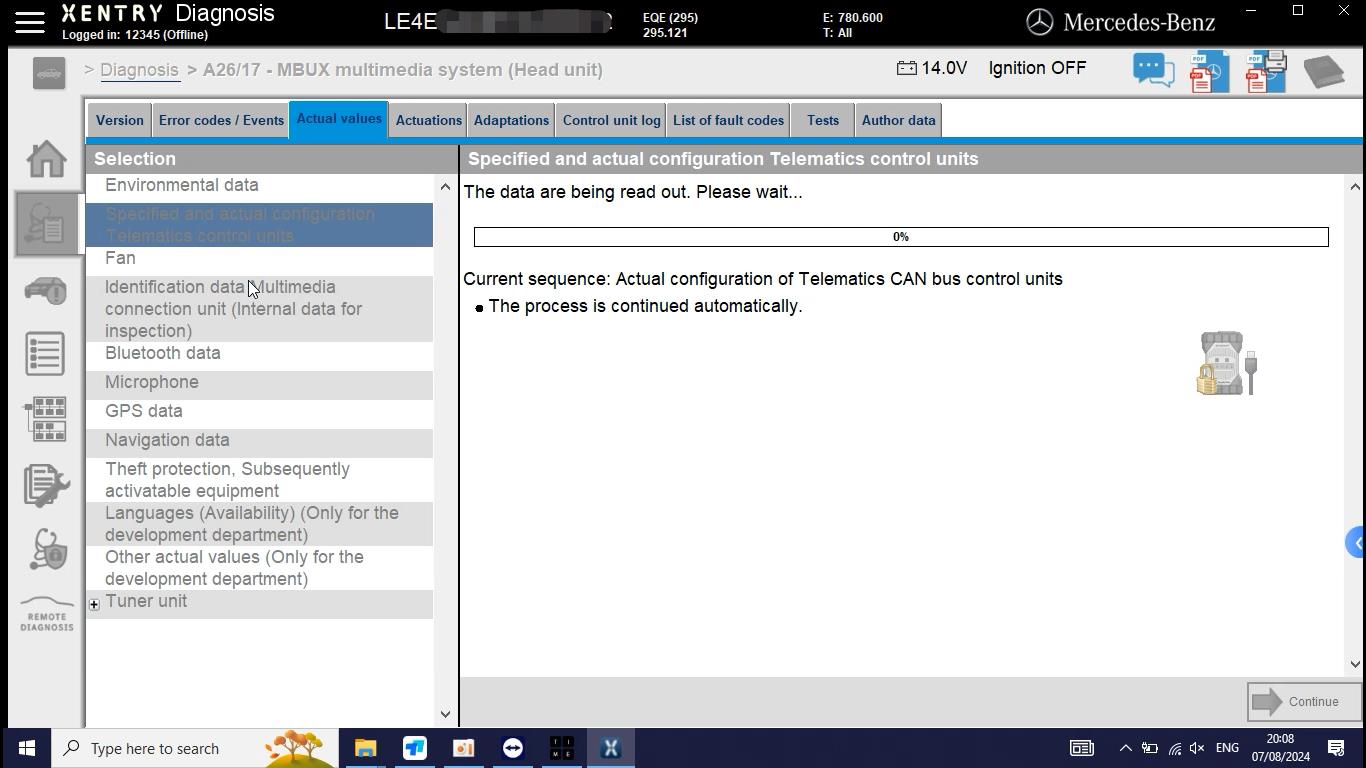Select Other actual values item
The height and width of the screenshot is (768, 1366).
click(x=260, y=568)
